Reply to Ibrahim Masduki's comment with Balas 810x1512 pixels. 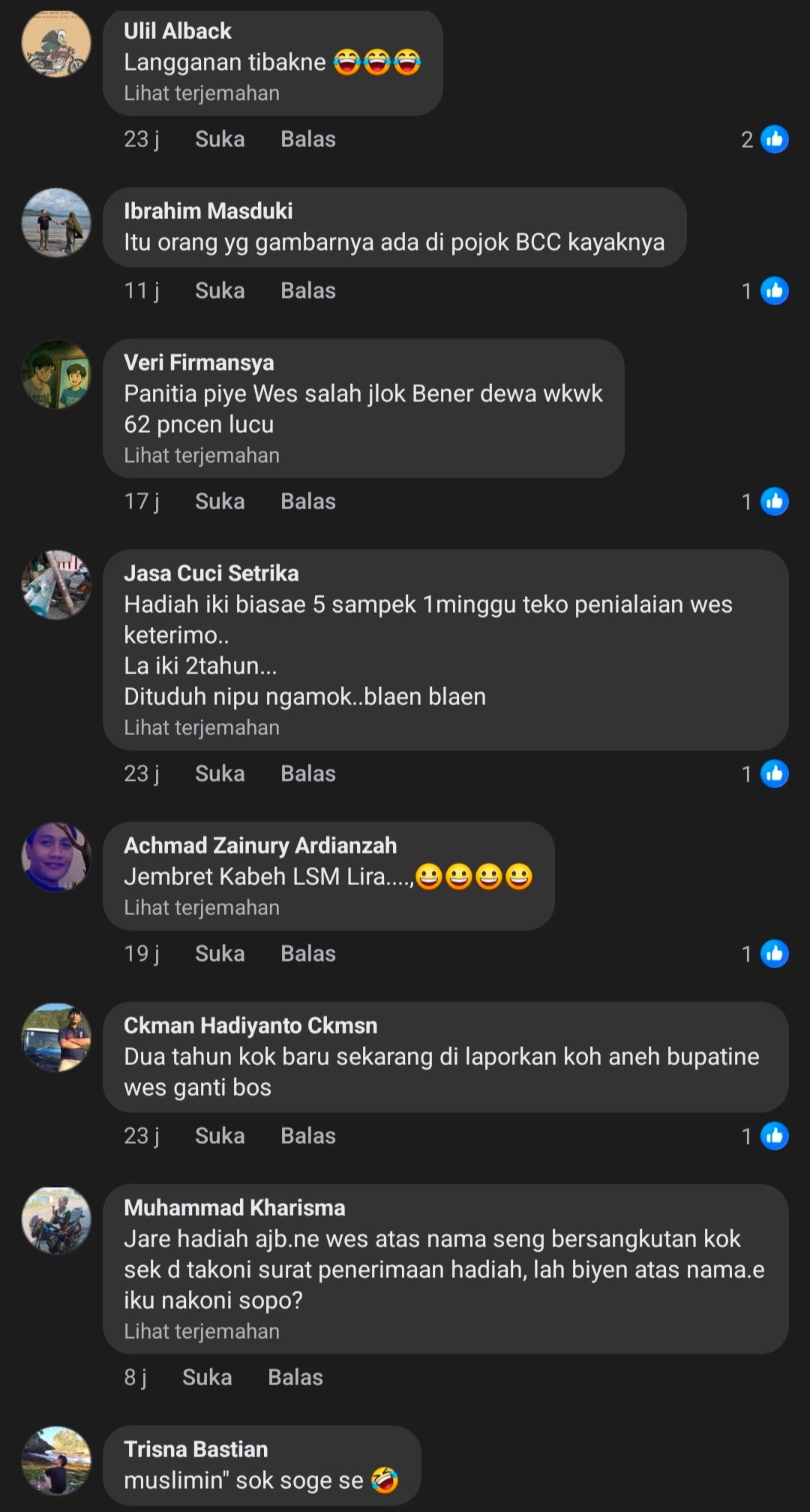click(308, 291)
